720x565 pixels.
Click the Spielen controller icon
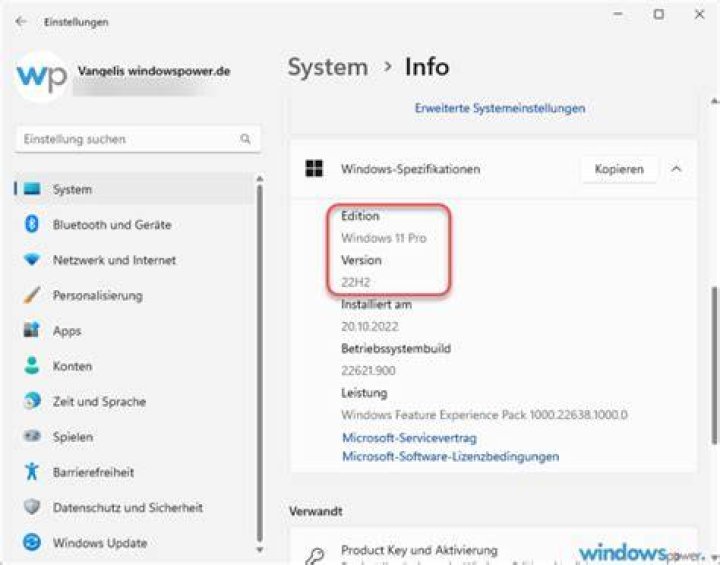click(x=32, y=436)
